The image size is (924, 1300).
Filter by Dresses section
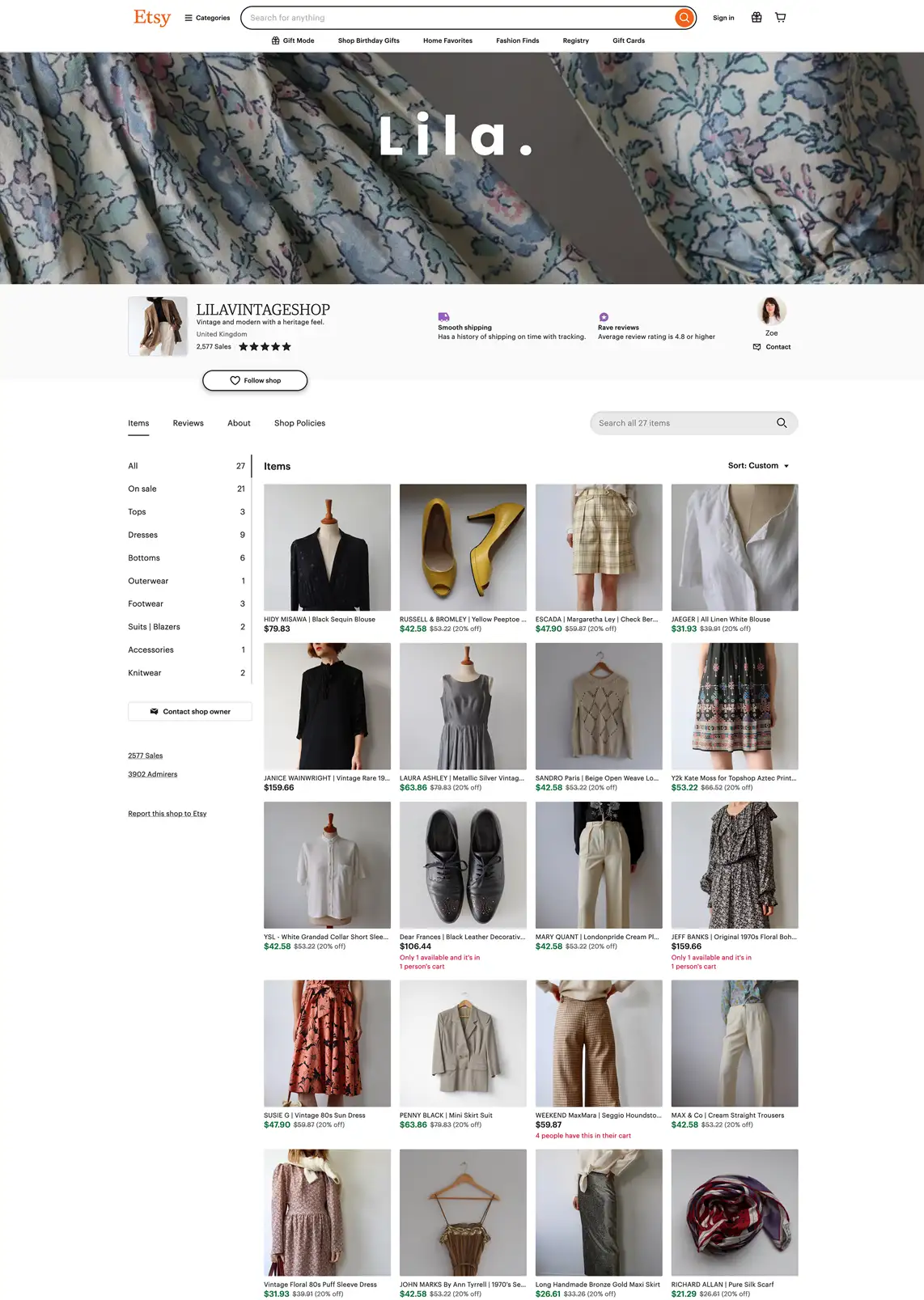tap(187, 535)
